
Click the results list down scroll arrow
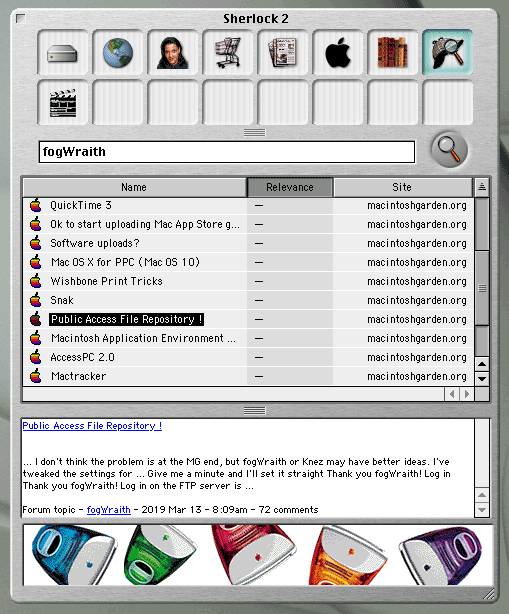pos(482,379)
